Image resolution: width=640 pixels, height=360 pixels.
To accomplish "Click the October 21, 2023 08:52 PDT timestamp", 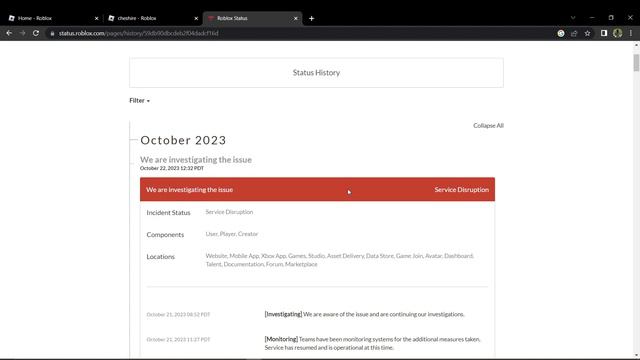I will [178, 315].
